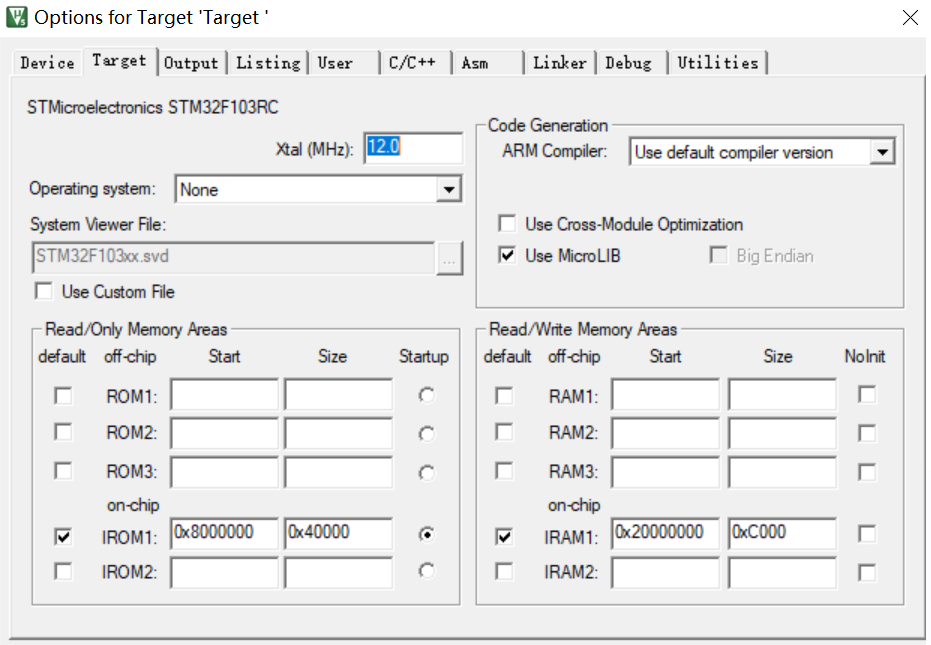
Task: Click the IROM2 Start field
Action: pos(224,573)
